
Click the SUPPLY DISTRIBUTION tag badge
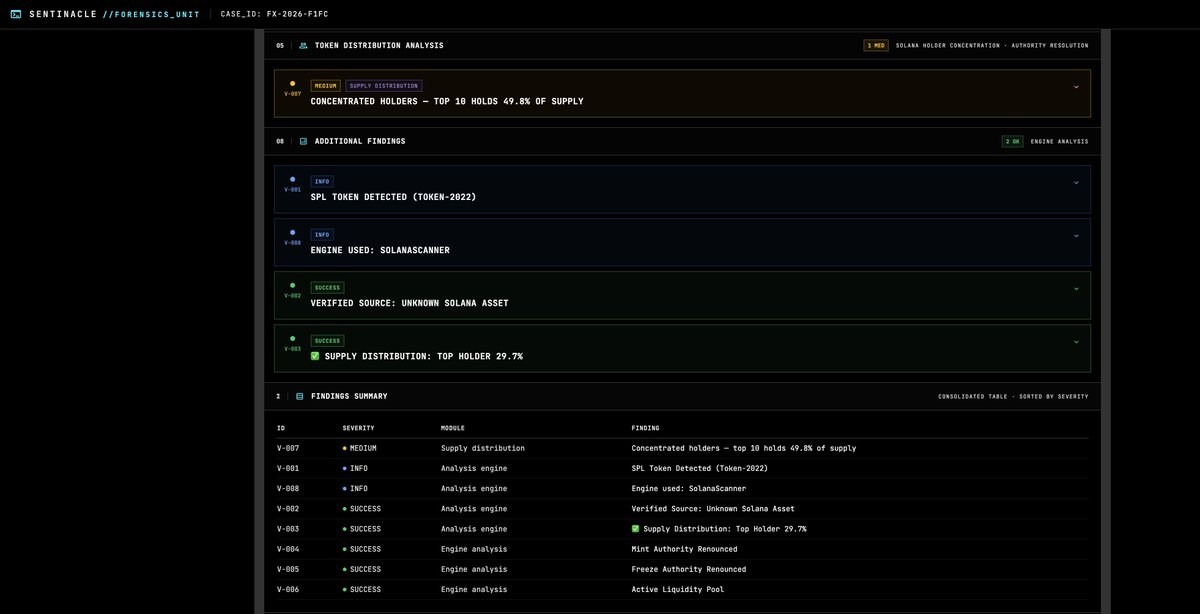point(384,86)
